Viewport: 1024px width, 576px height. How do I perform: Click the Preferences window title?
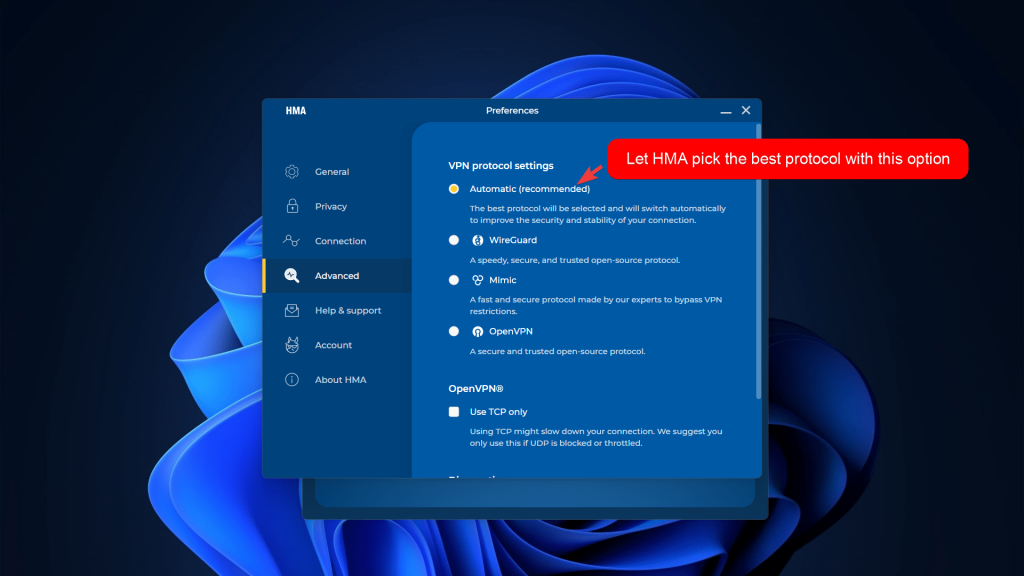(x=512, y=110)
